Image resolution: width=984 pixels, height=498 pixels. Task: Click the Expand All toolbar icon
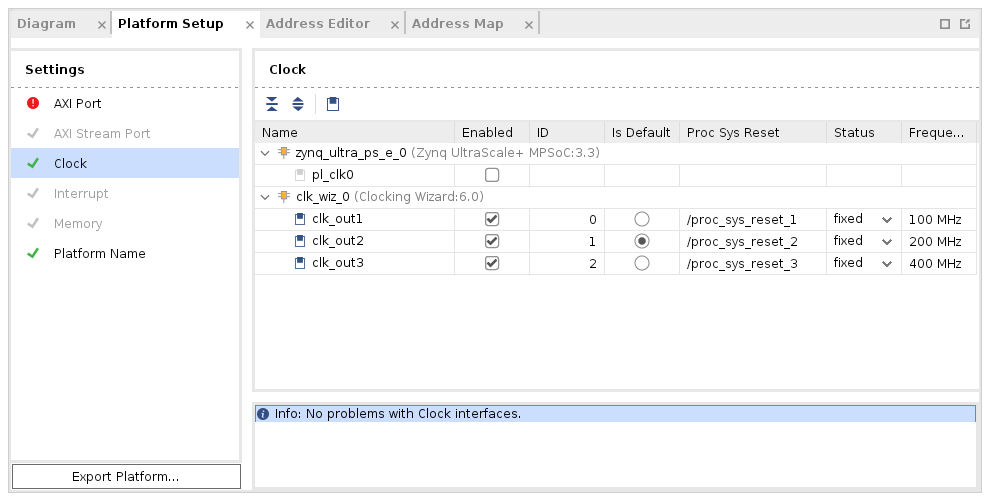(x=298, y=104)
